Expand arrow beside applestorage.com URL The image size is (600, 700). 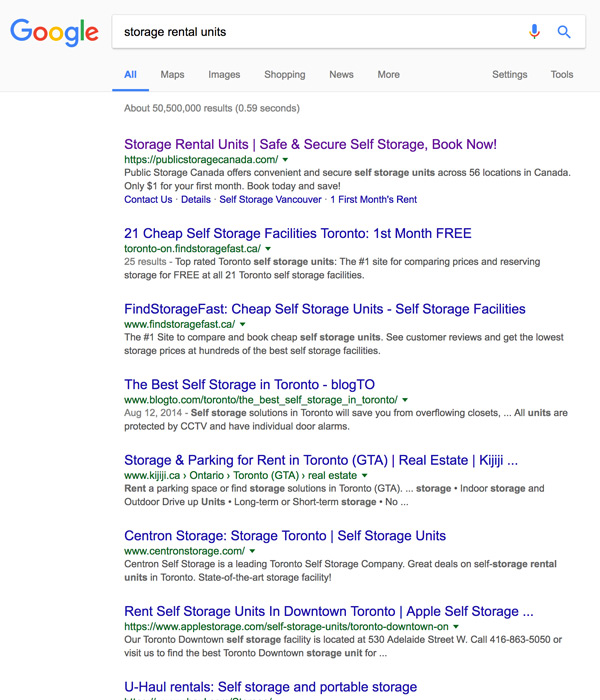[x=456, y=626]
